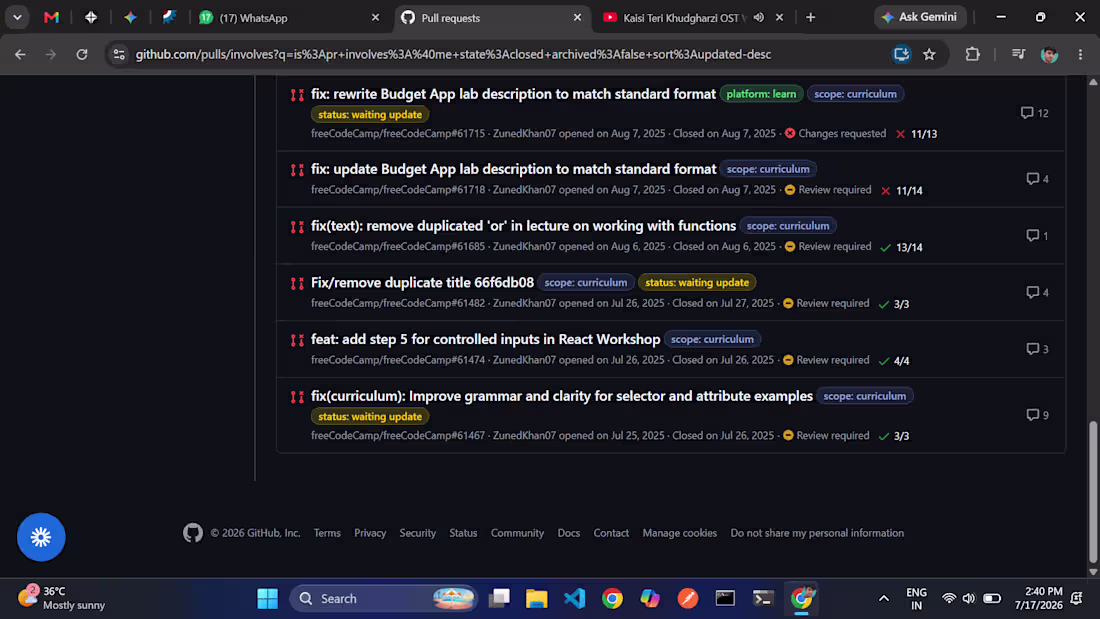Viewport: 1100px width, 619px height.
Task: Open the Docs footer link
Action: pyautogui.click(x=568, y=533)
